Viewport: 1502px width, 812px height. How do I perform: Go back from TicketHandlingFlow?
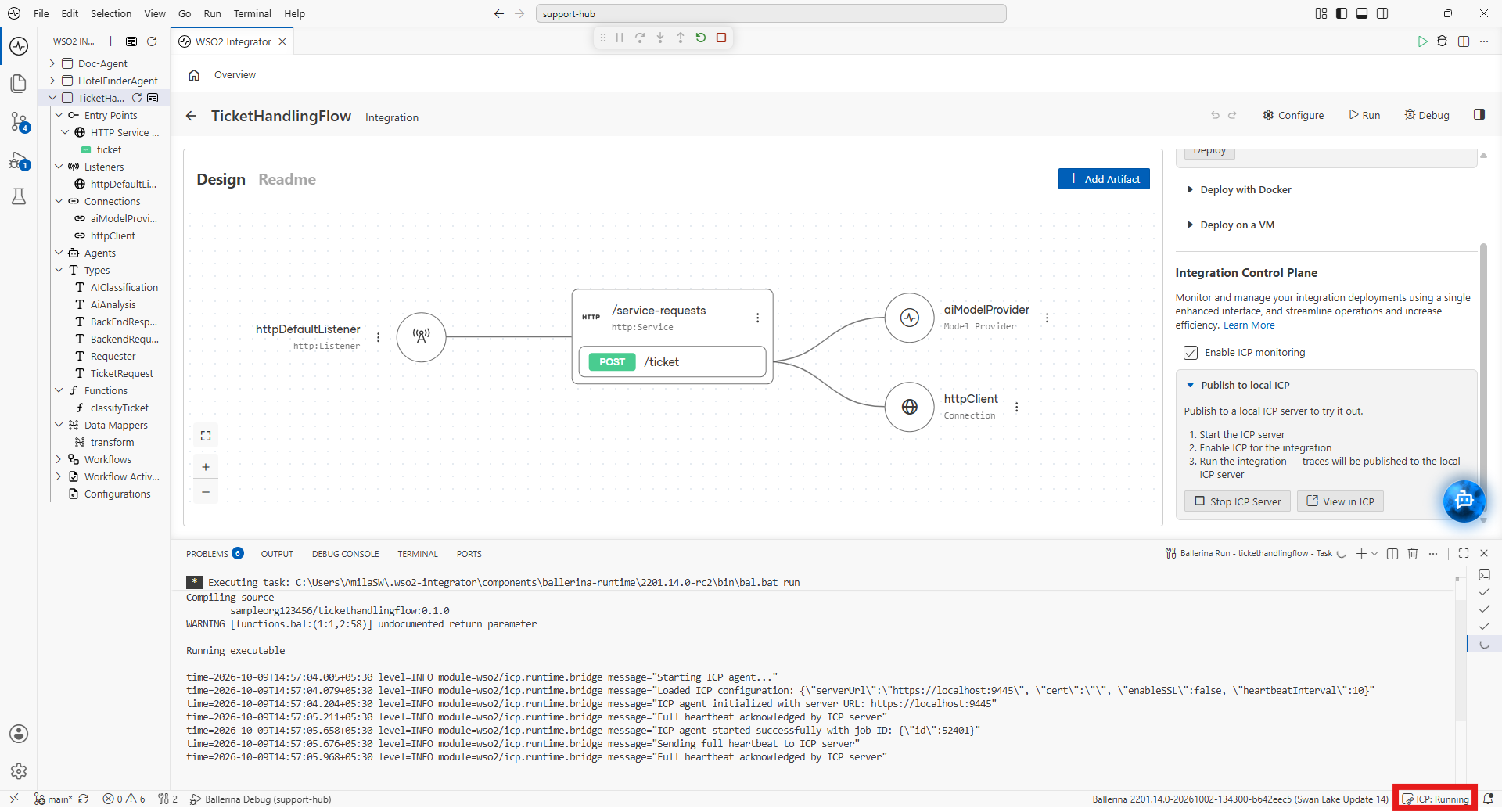pyautogui.click(x=191, y=117)
